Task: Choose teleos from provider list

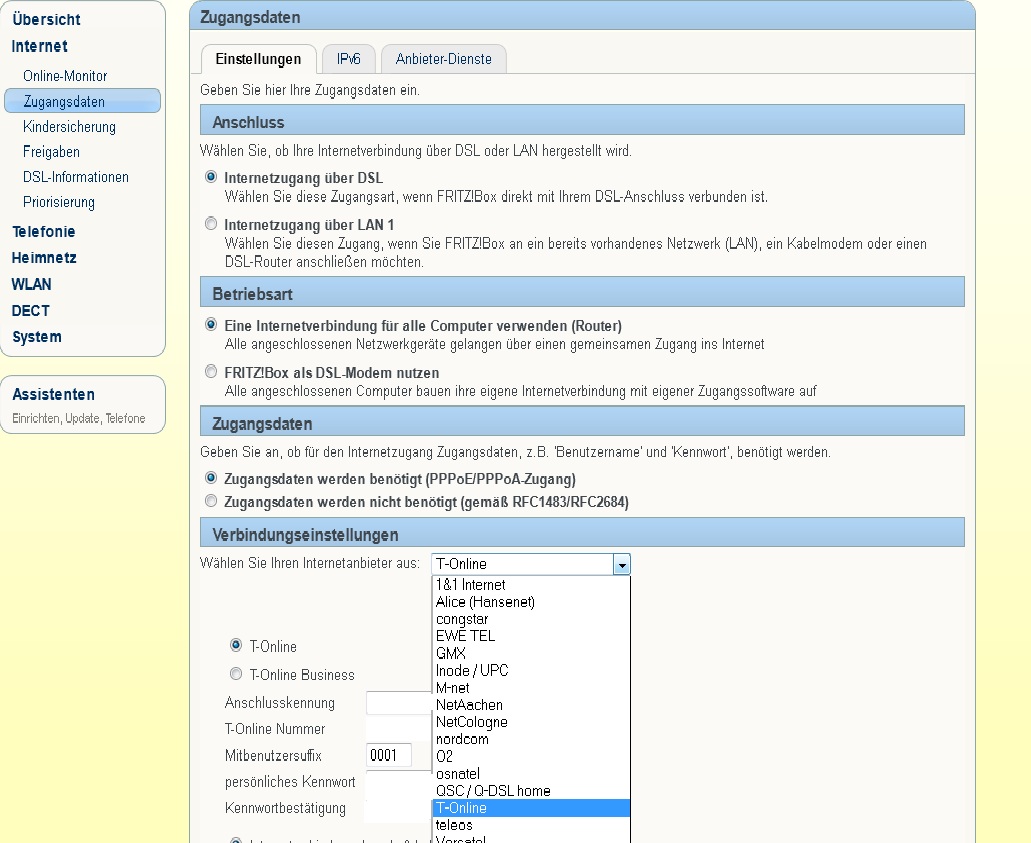Action: click(x=531, y=825)
